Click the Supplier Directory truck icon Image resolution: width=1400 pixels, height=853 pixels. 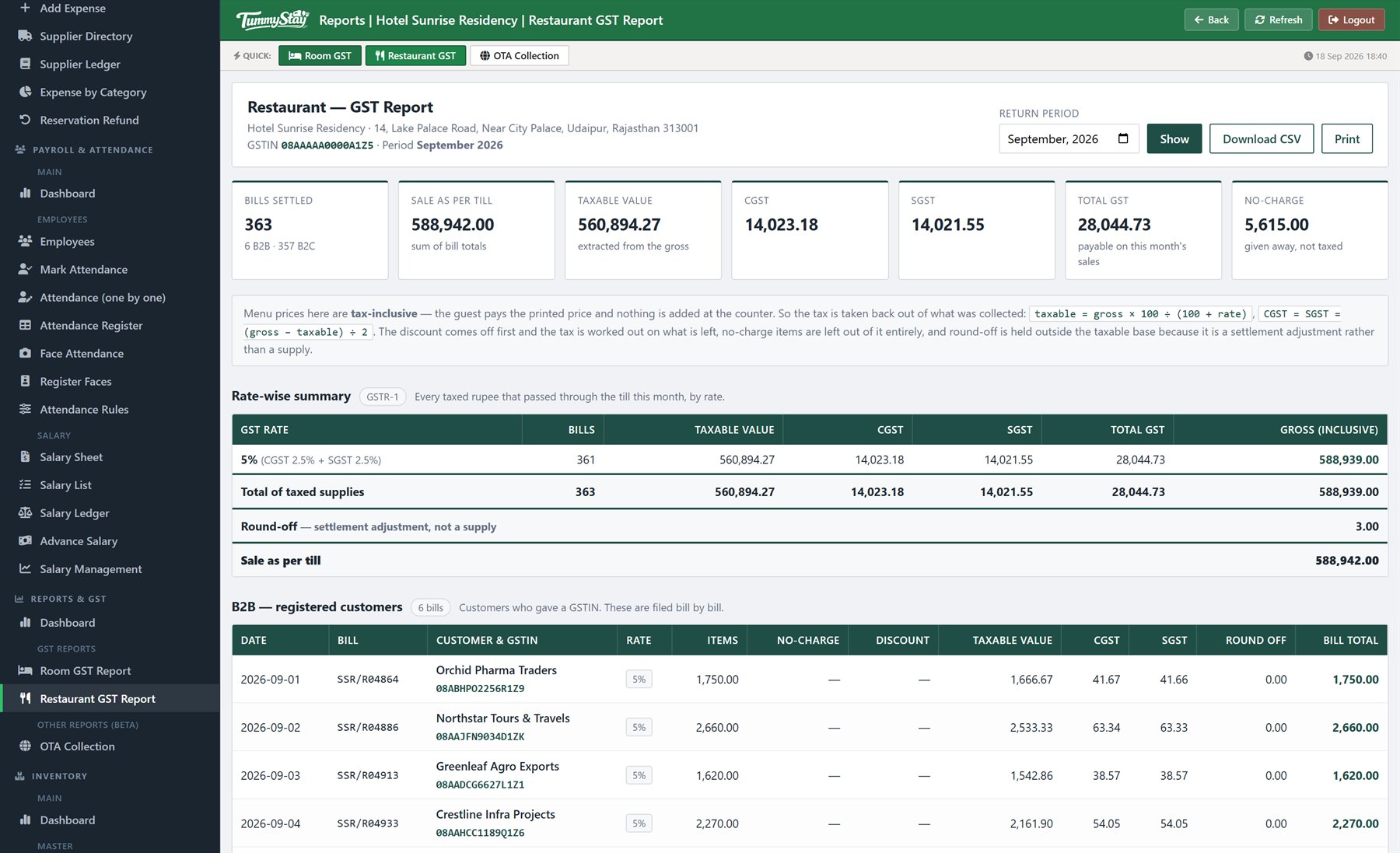[25, 36]
